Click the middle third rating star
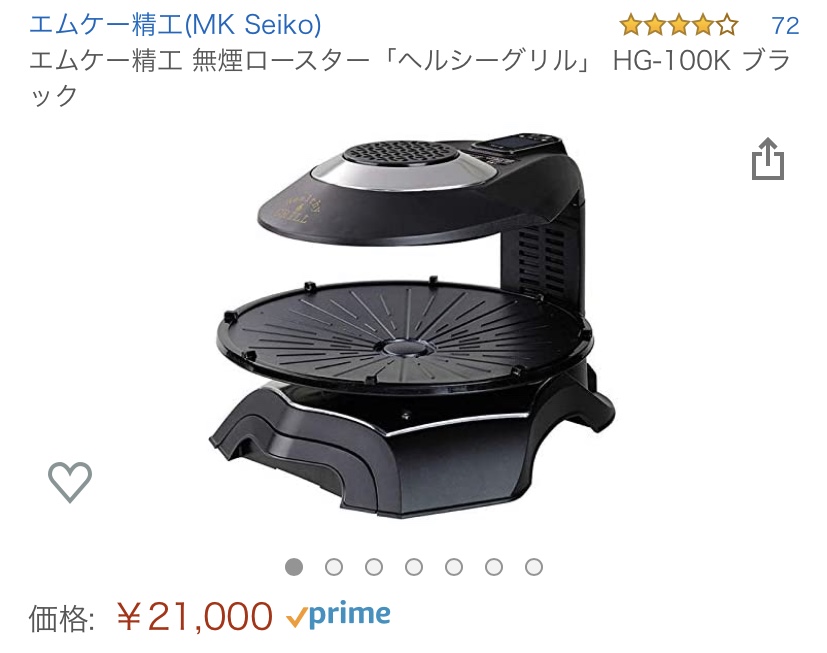827x653 pixels. [679, 25]
